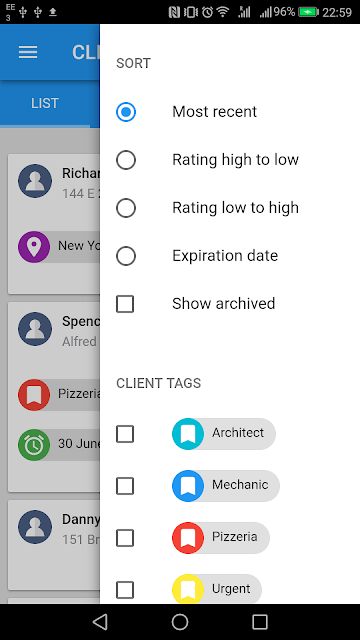Open the hamburger navigation menu
360x640 pixels.
tap(28, 52)
